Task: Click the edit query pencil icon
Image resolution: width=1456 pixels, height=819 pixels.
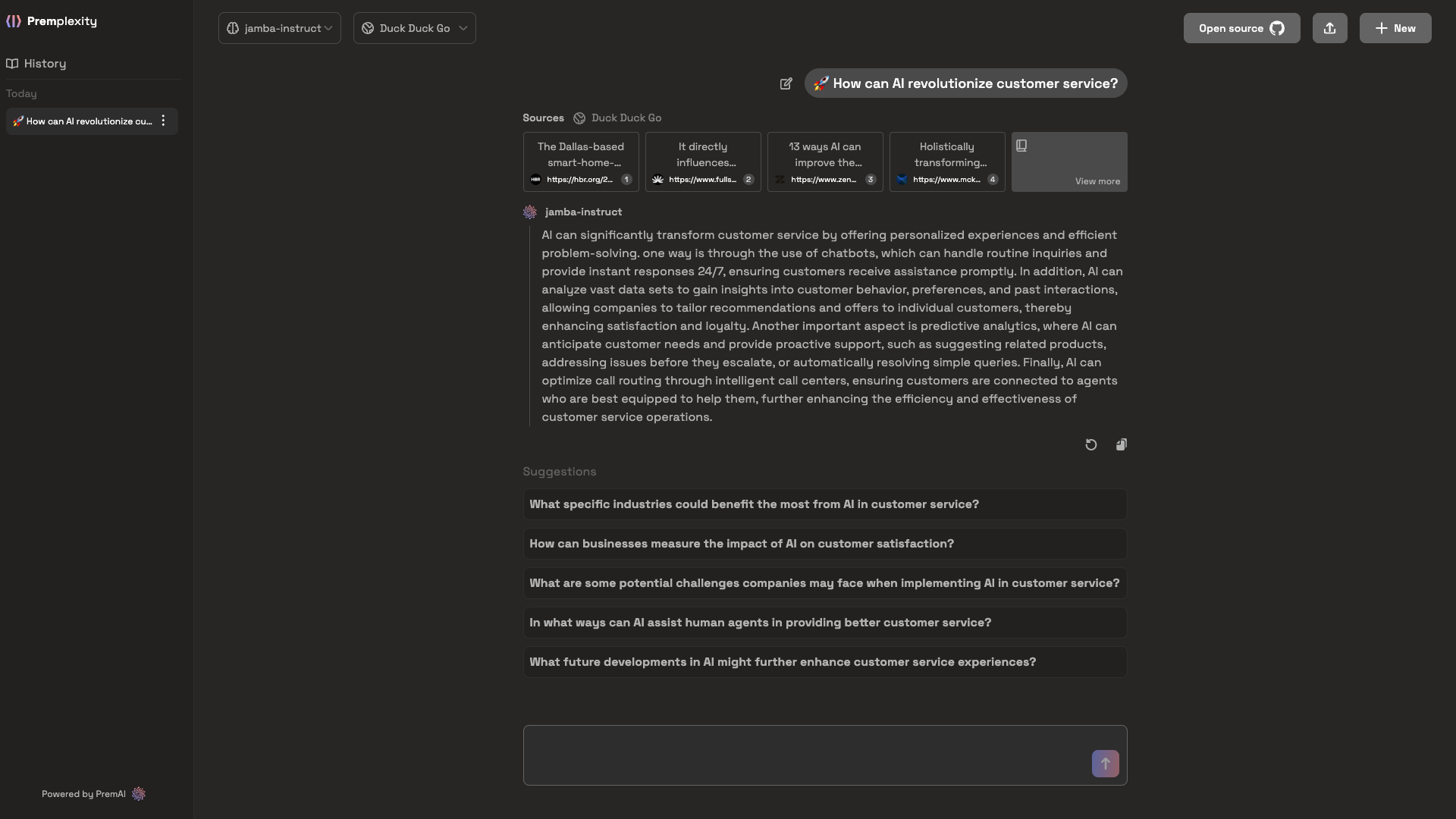Action: click(x=786, y=83)
